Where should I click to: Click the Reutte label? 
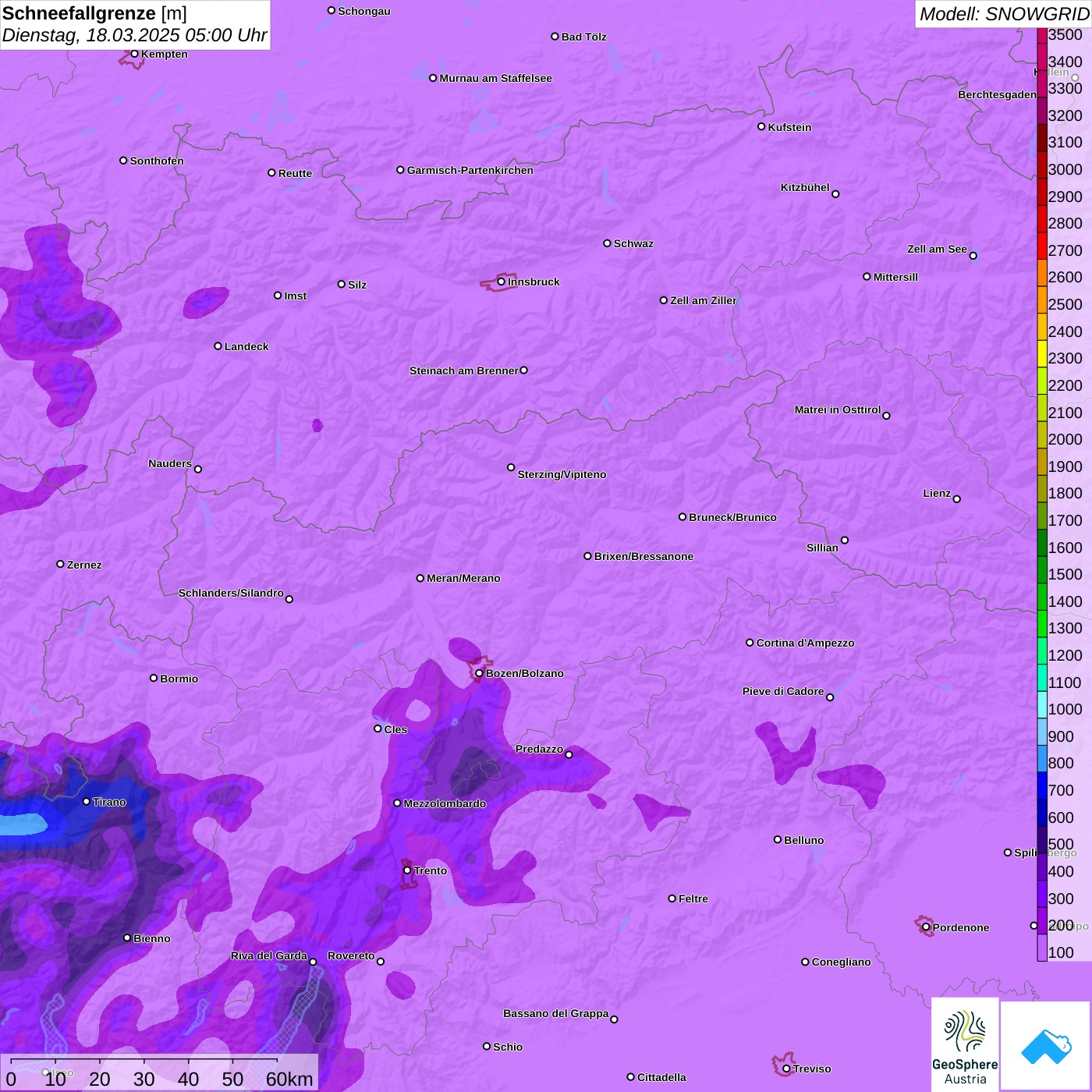295,173
